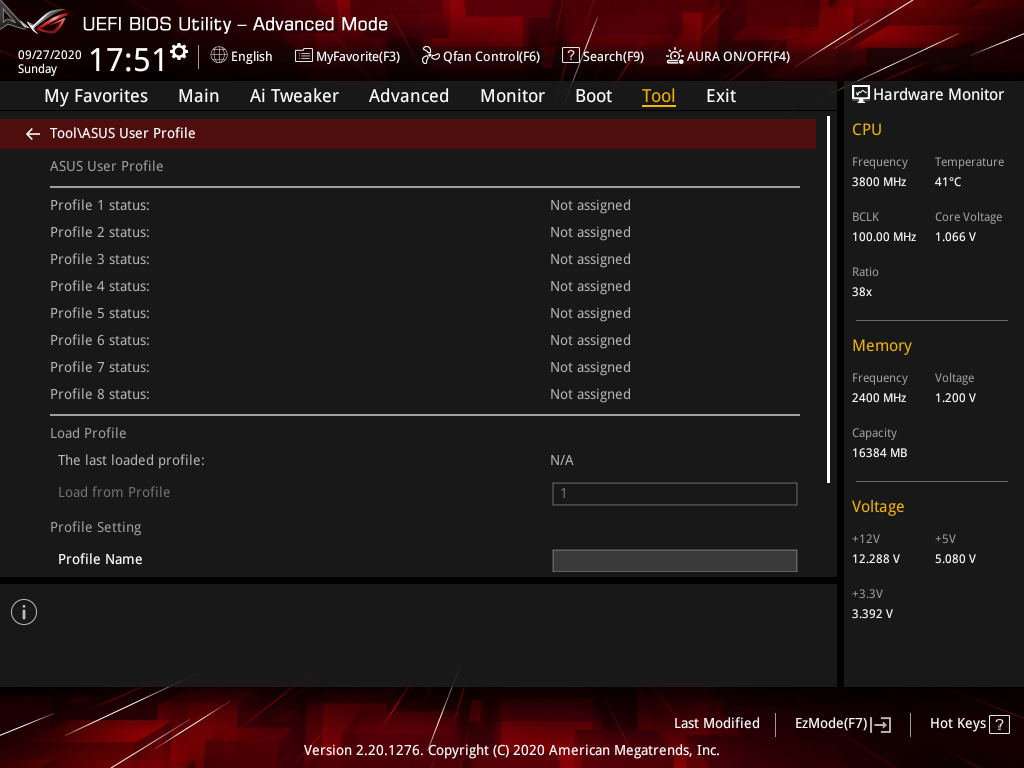Viewport: 1024px width, 768px height.
Task: Select the Profile Name row label
Action: click(100, 559)
